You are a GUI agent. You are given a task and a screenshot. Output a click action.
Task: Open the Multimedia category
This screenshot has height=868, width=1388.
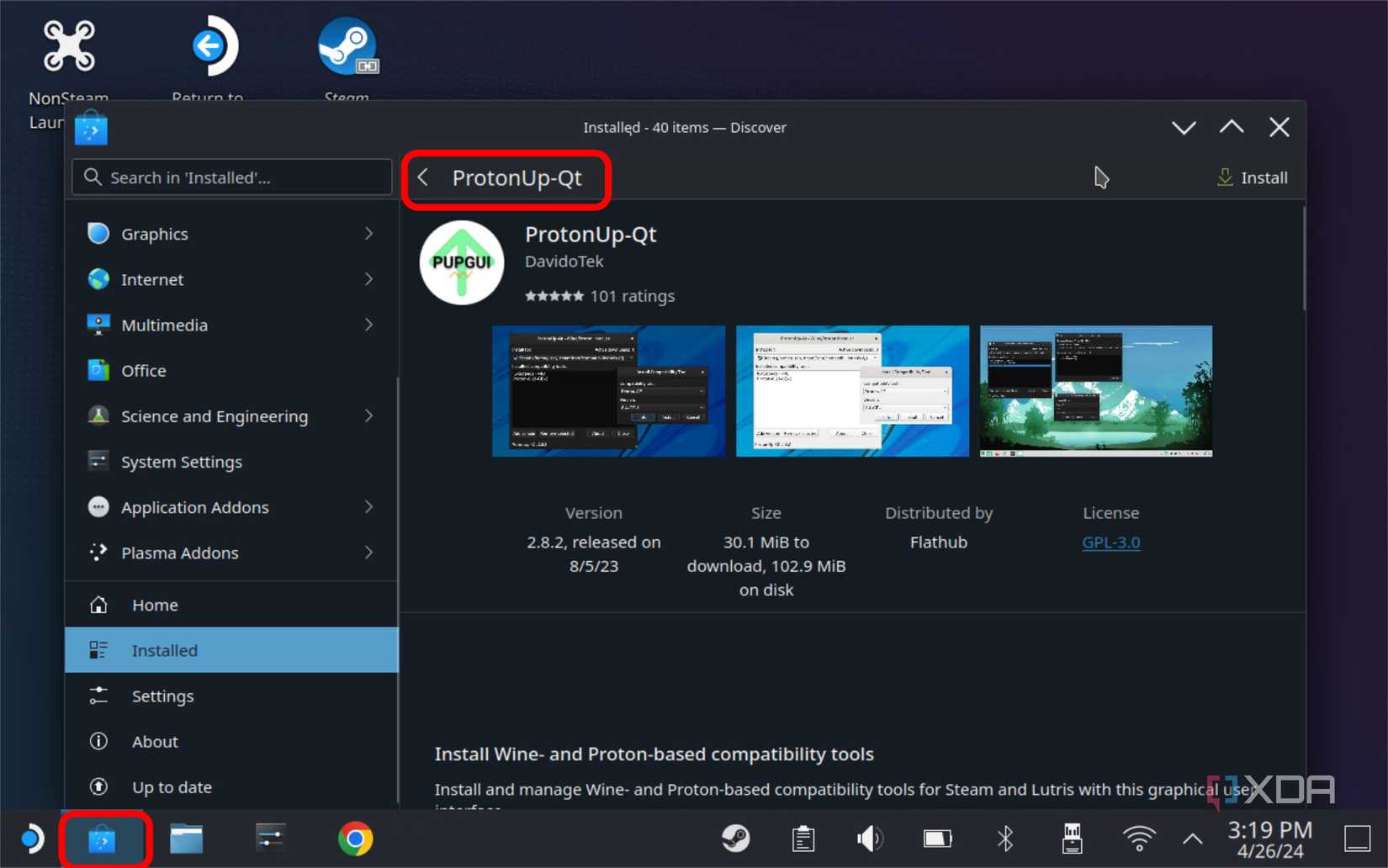click(230, 325)
